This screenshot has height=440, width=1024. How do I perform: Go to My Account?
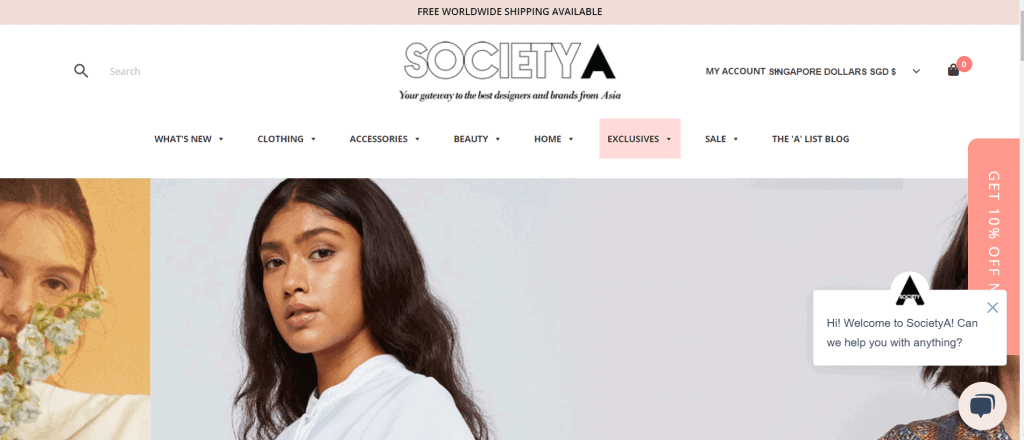[735, 71]
